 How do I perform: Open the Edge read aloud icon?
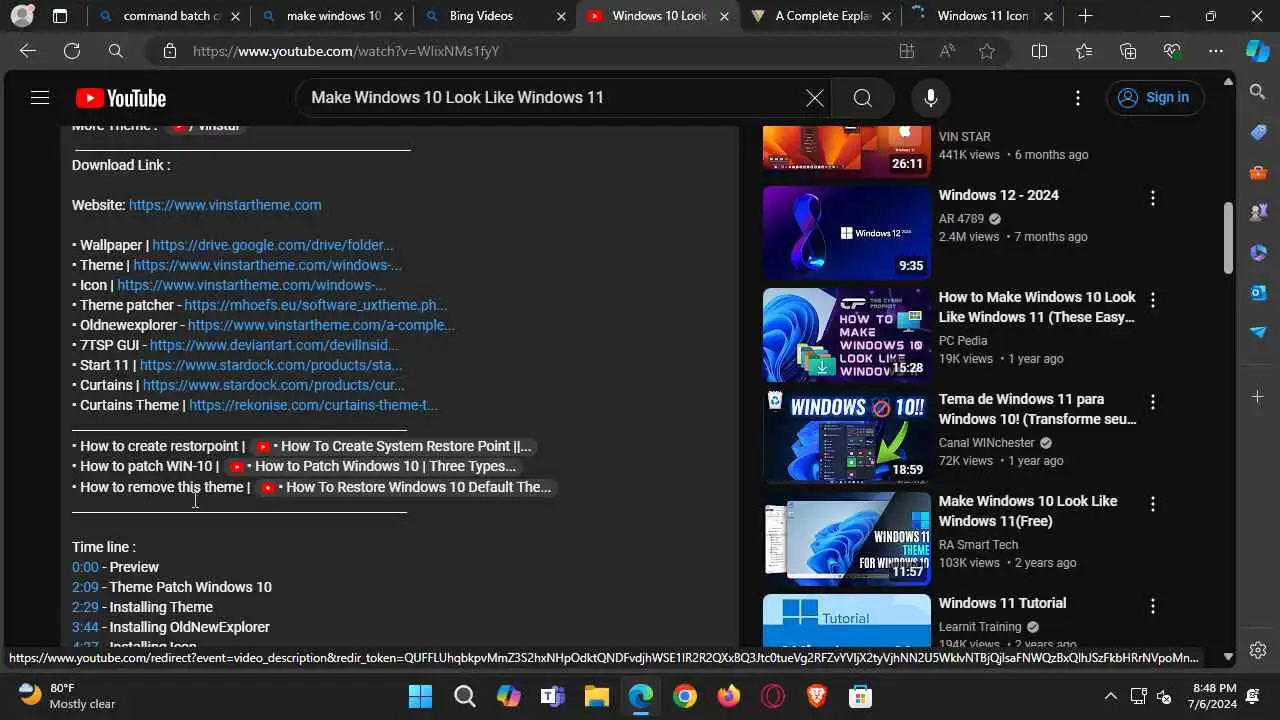pos(947,51)
